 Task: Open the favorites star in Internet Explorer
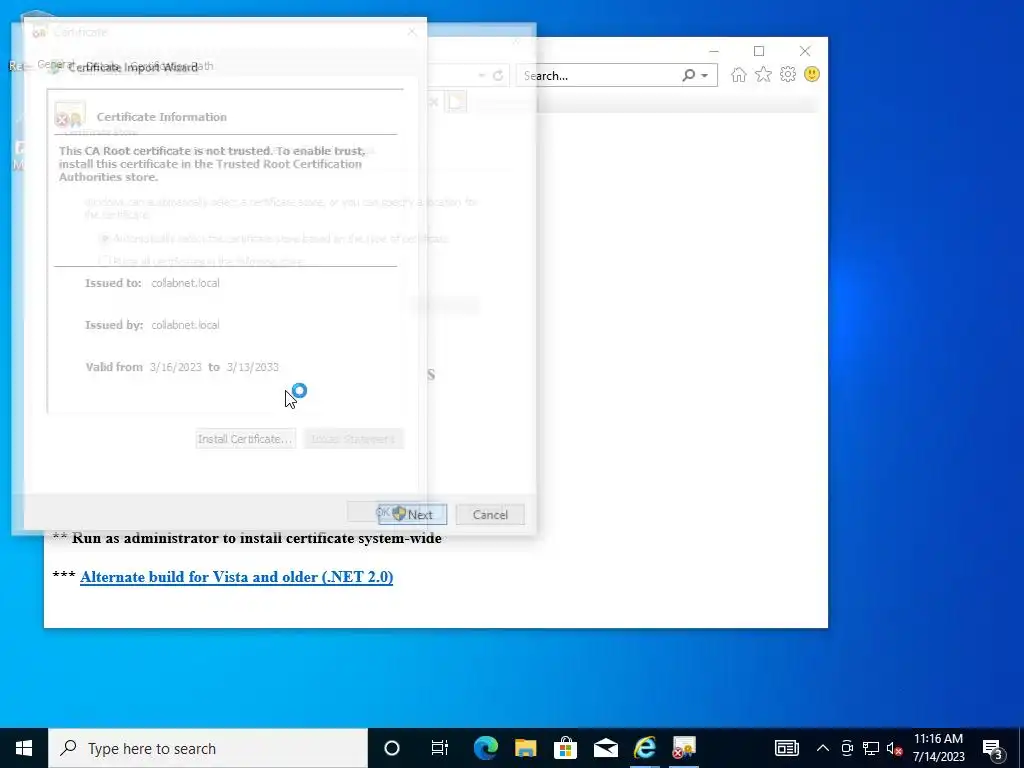tap(763, 74)
